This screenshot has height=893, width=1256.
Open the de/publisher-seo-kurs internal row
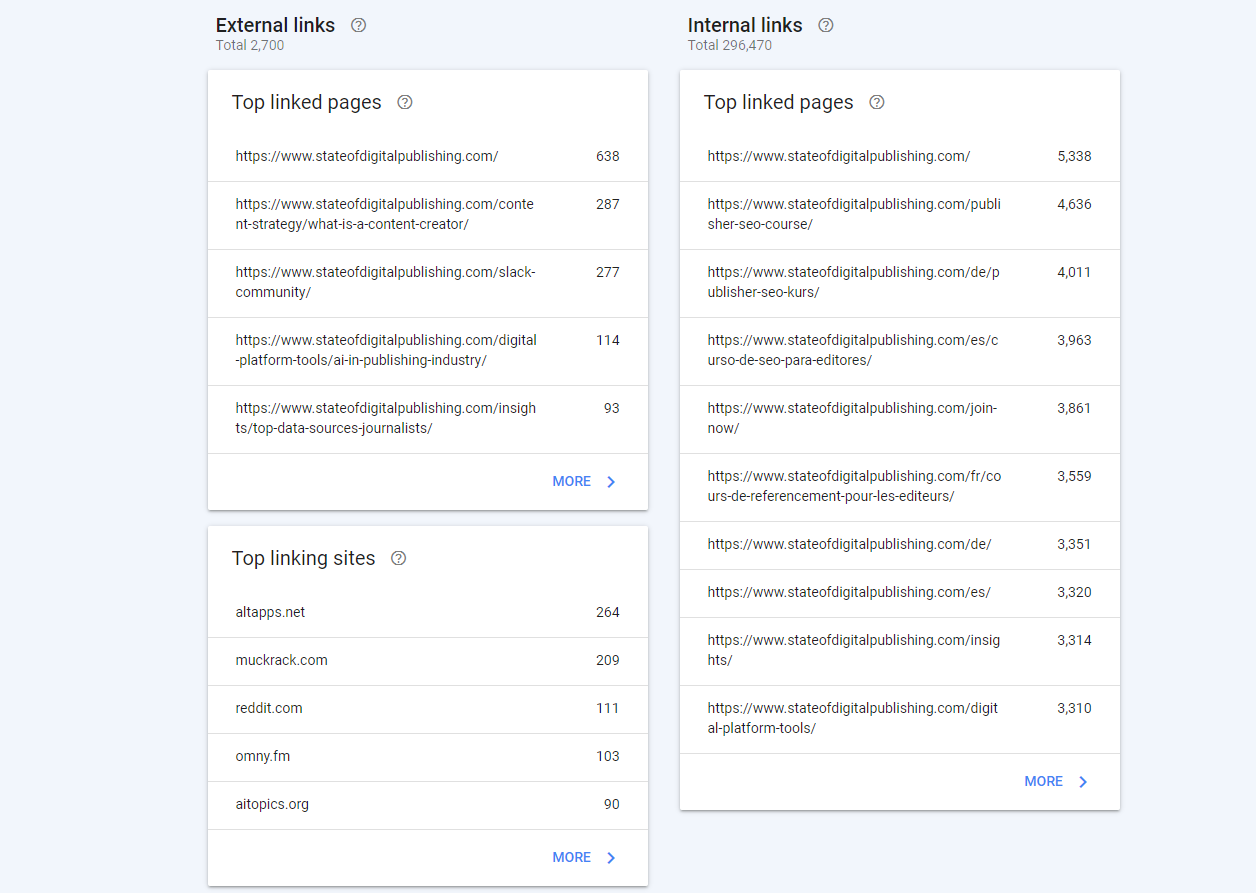900,283
